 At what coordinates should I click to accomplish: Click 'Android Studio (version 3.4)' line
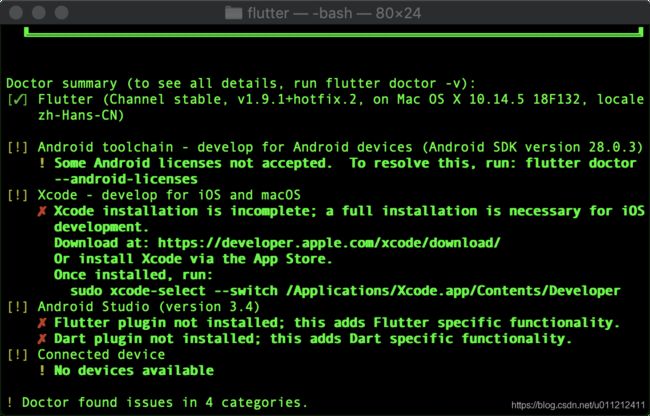[x=149, y=307]
